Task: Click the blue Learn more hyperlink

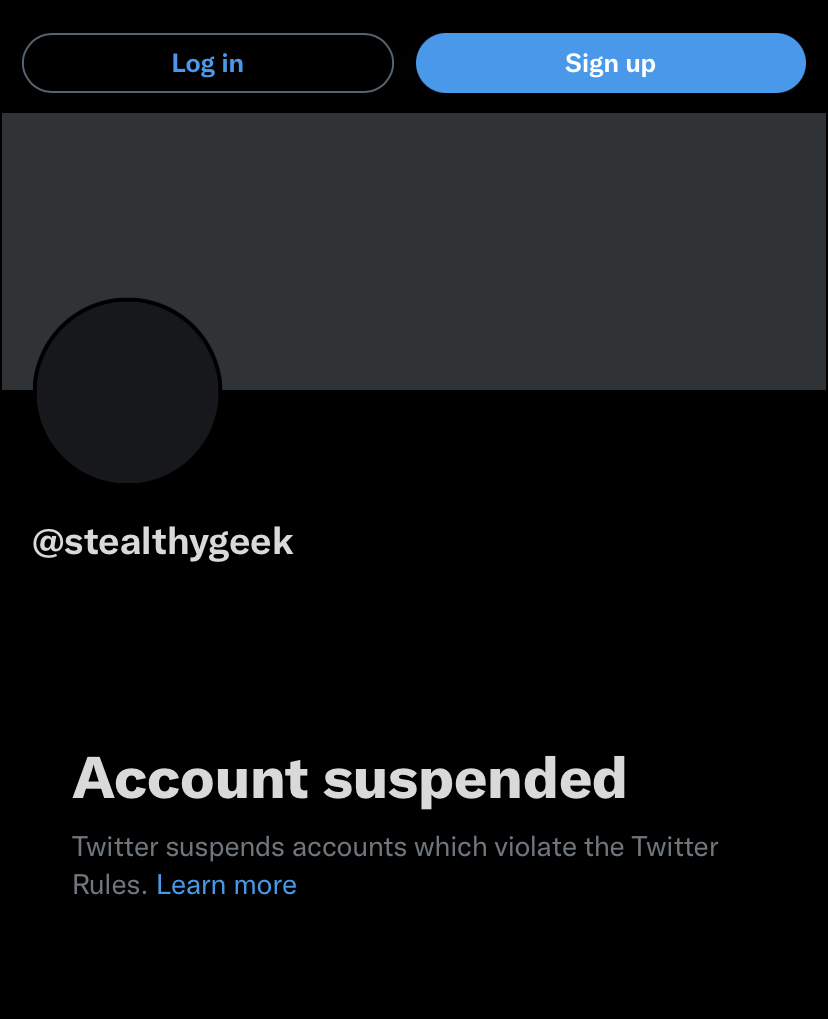Action: (x=226, y=884)
